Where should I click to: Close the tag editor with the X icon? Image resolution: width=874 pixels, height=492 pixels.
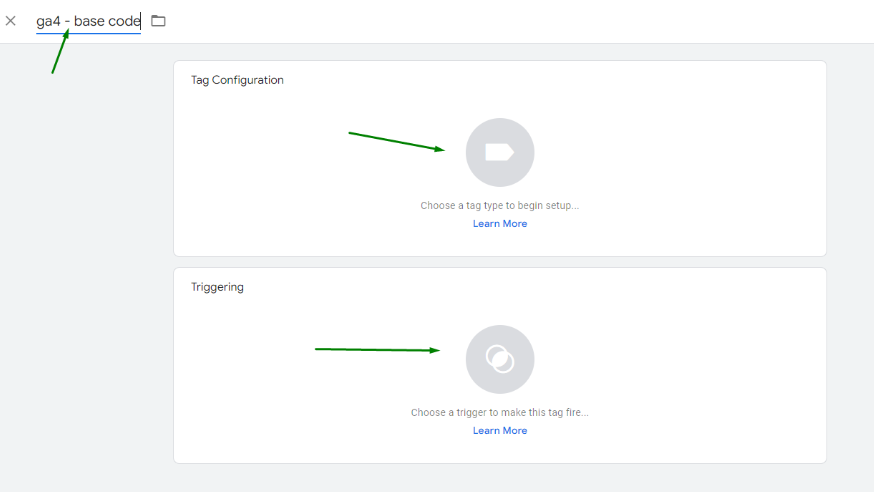pos(11,21)
